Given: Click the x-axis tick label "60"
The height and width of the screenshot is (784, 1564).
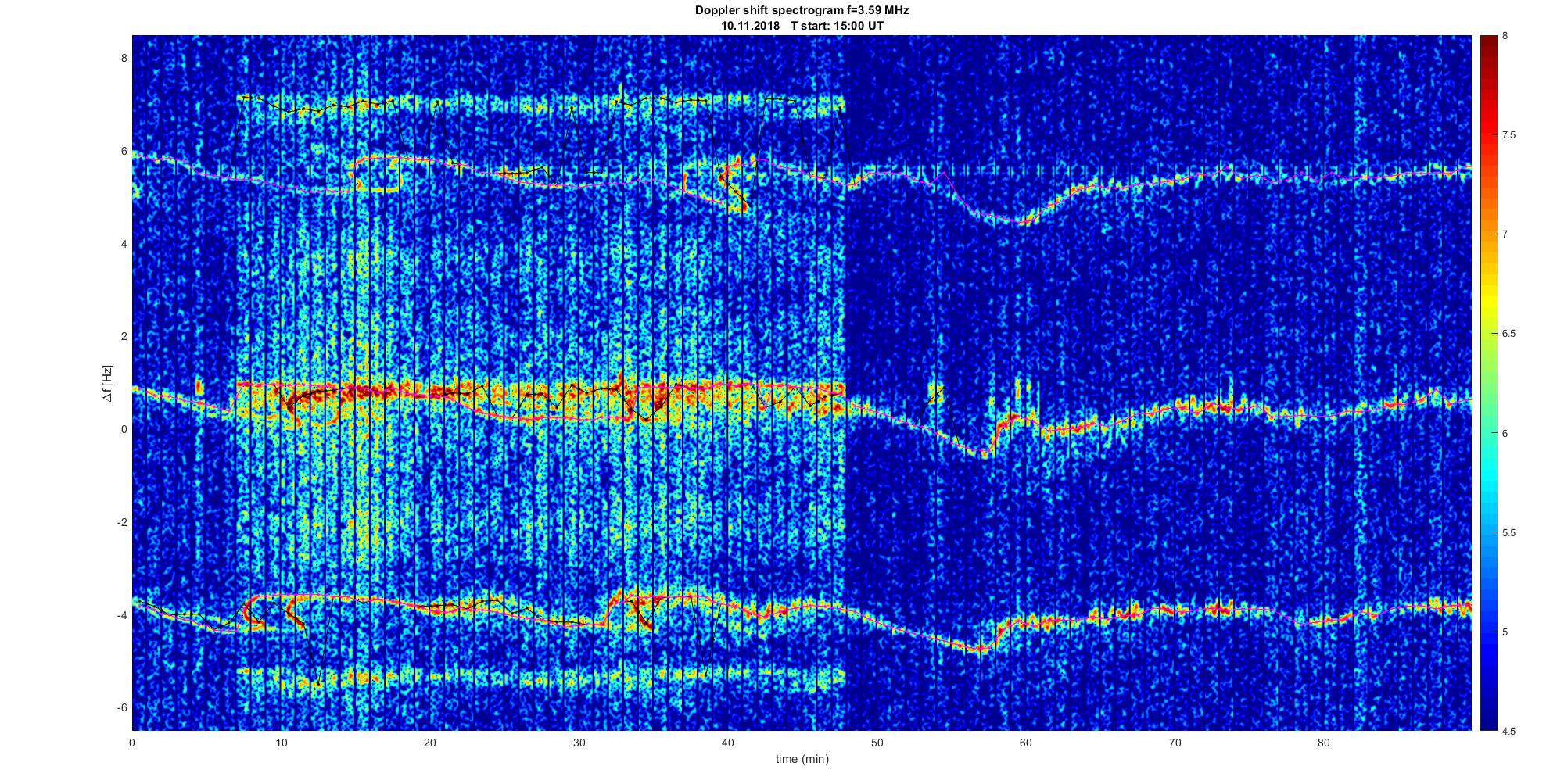Looking at the screenshot, I should pos(1025,743).
